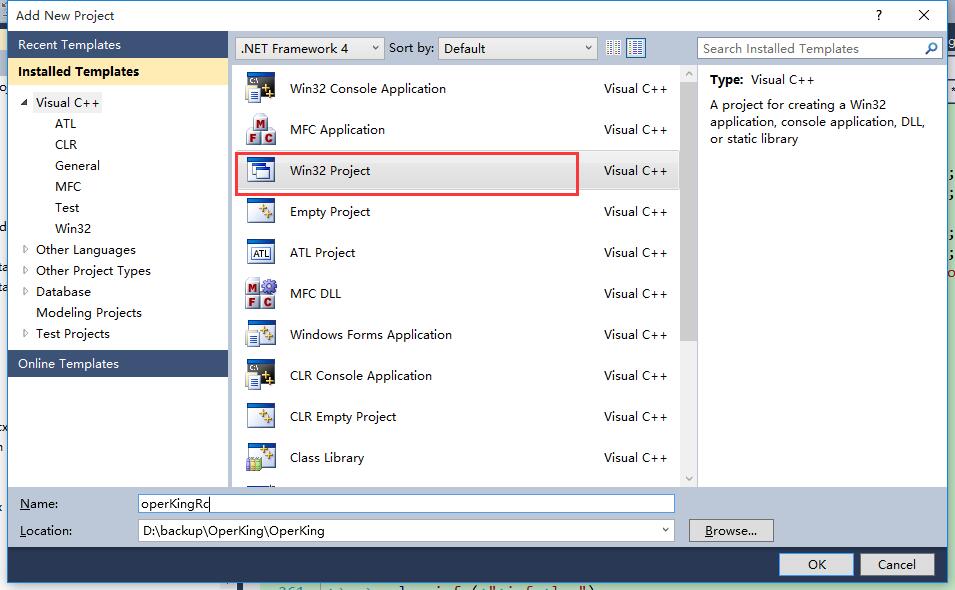The image size is (955, 590).
Task: Collapse the Visual C++ tree node
Action: coord(24,102)
